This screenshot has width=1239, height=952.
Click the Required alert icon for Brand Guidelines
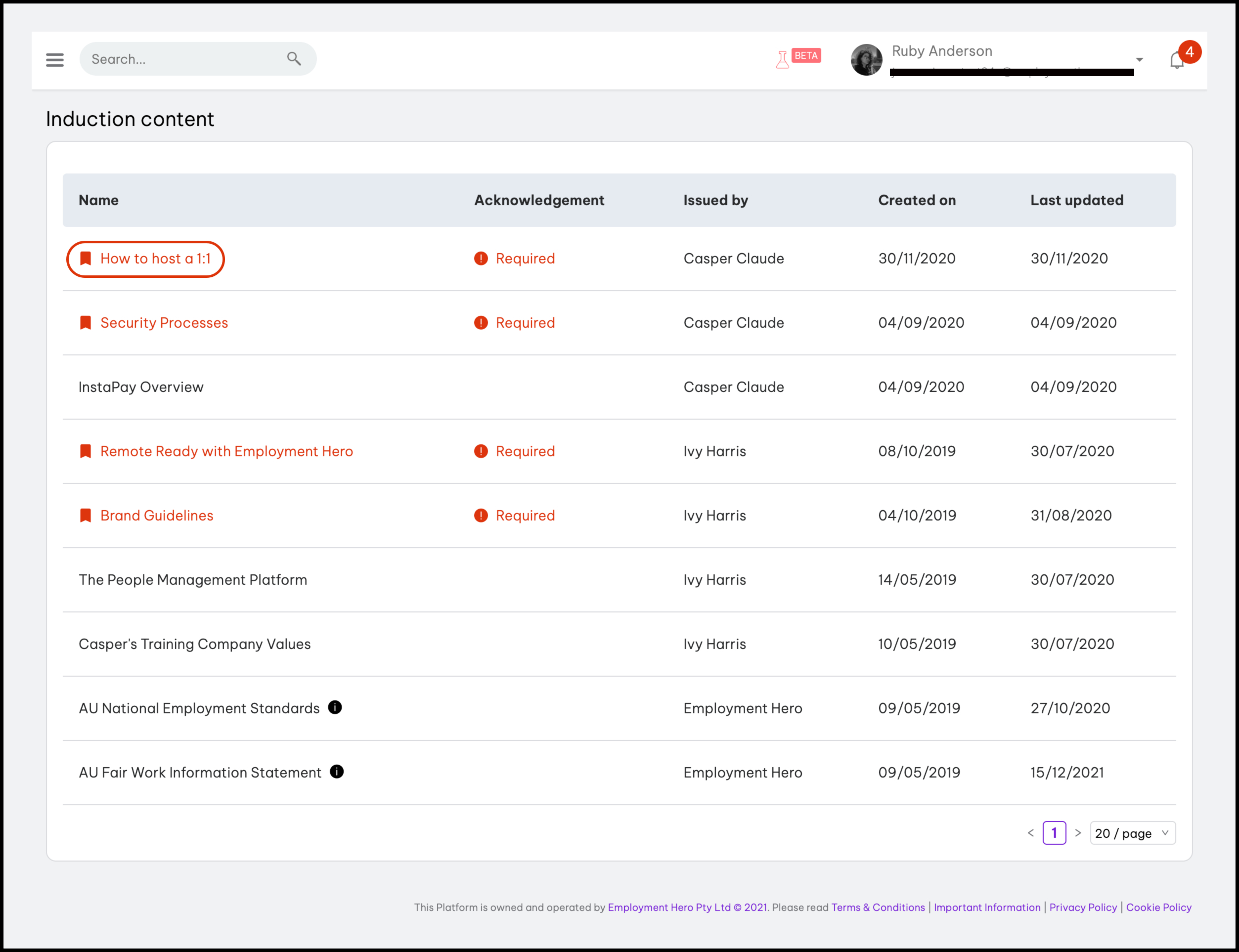click(481, 515)
